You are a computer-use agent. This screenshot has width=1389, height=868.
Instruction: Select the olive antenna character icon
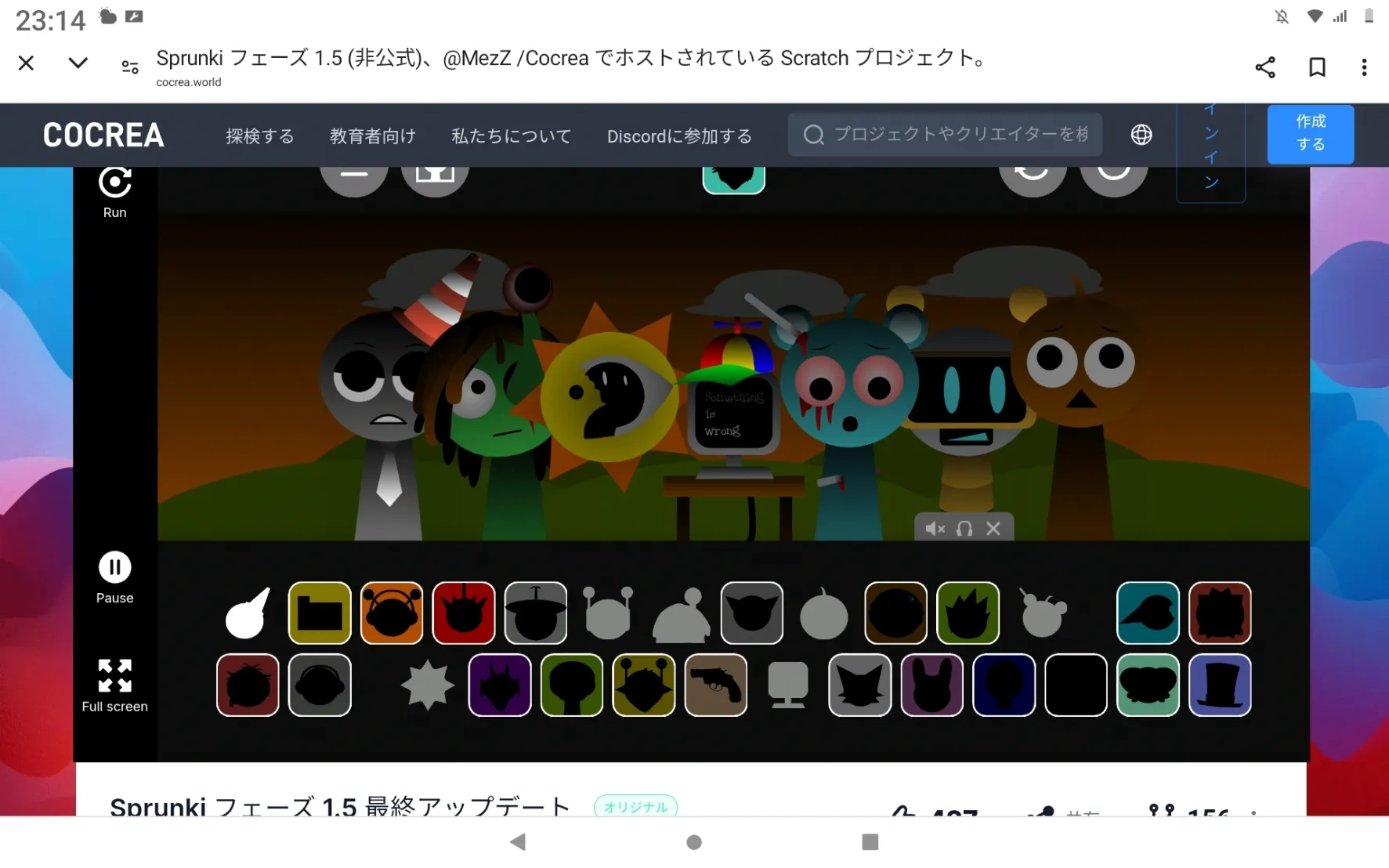click(644, 685)
